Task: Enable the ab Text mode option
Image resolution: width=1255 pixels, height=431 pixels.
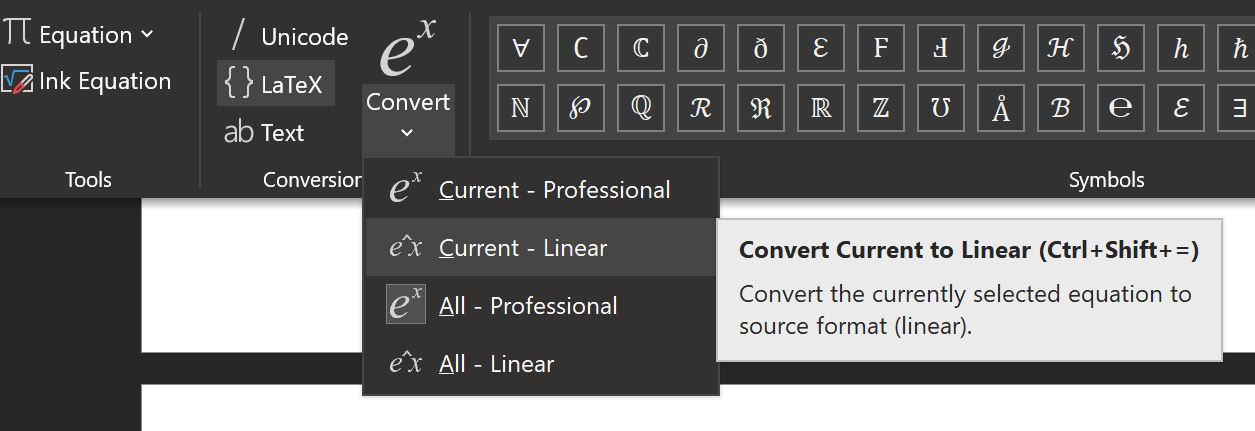Action: [264, 132]
